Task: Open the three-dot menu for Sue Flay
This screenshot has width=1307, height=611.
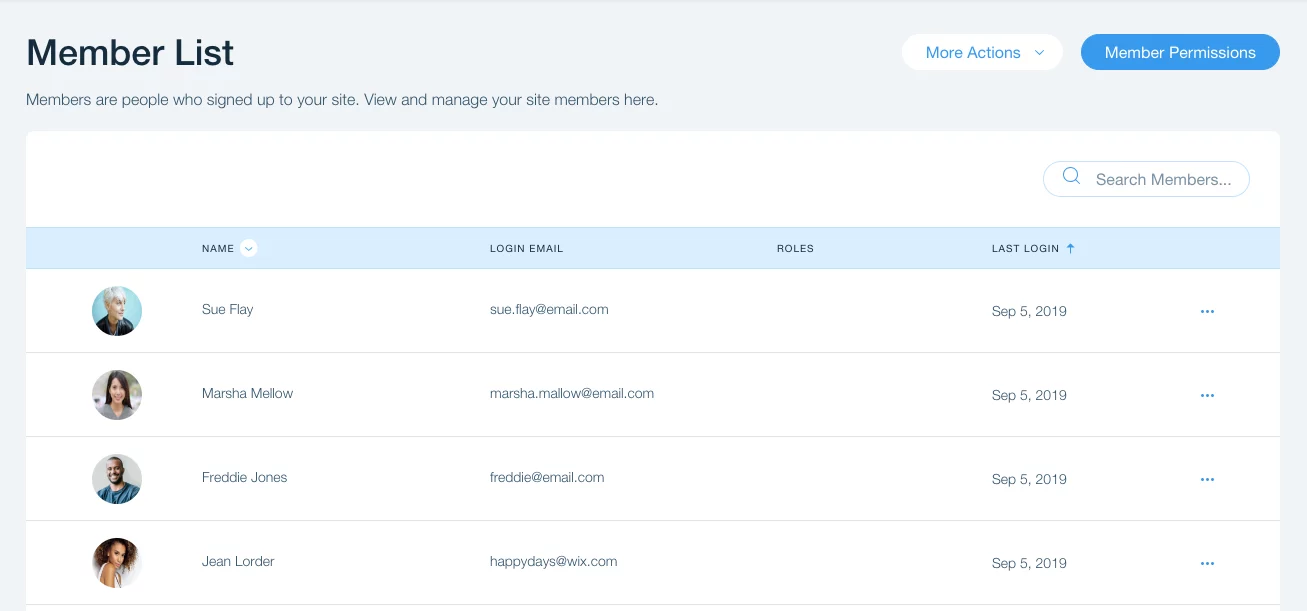Action: [x=1207, y=311]
